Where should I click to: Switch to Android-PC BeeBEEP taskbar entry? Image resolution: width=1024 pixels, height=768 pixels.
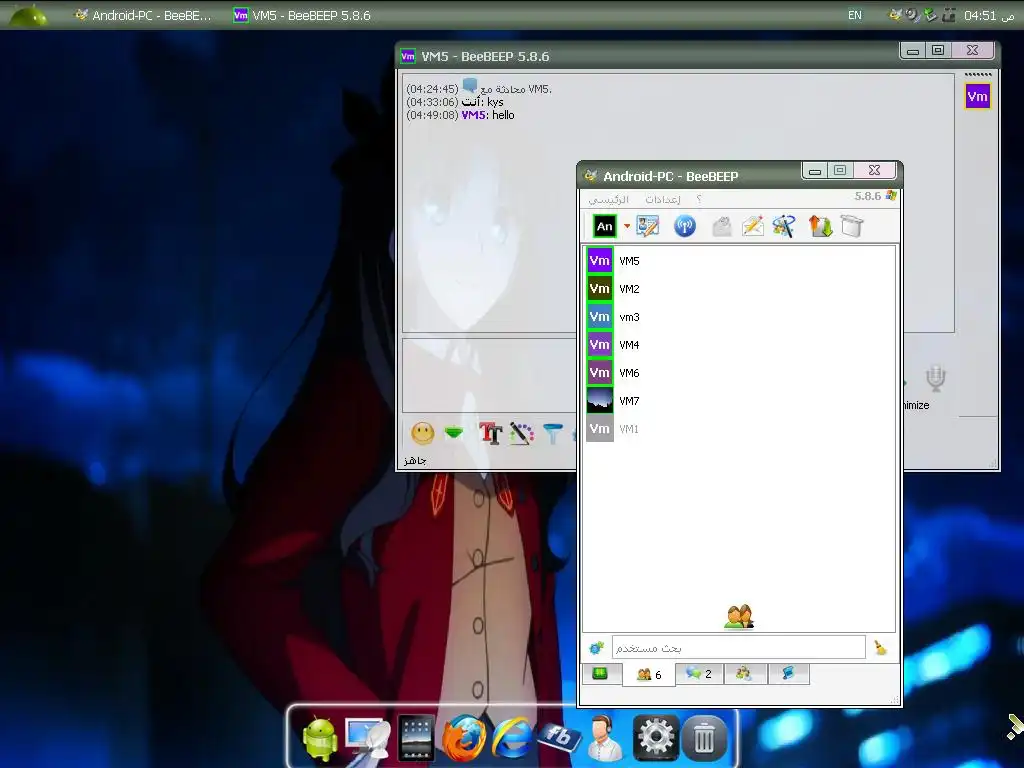point(145,15)
